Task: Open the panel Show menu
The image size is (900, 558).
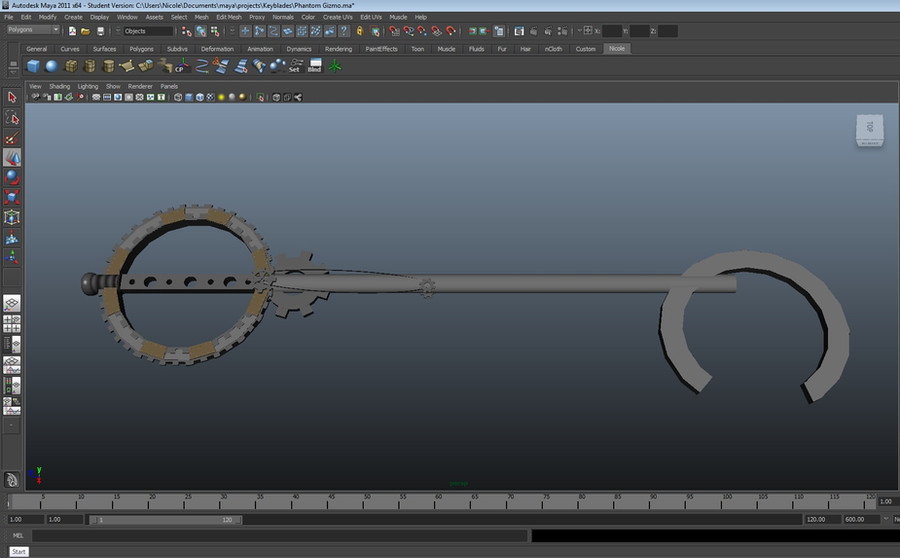Action: tap(113, 86)
